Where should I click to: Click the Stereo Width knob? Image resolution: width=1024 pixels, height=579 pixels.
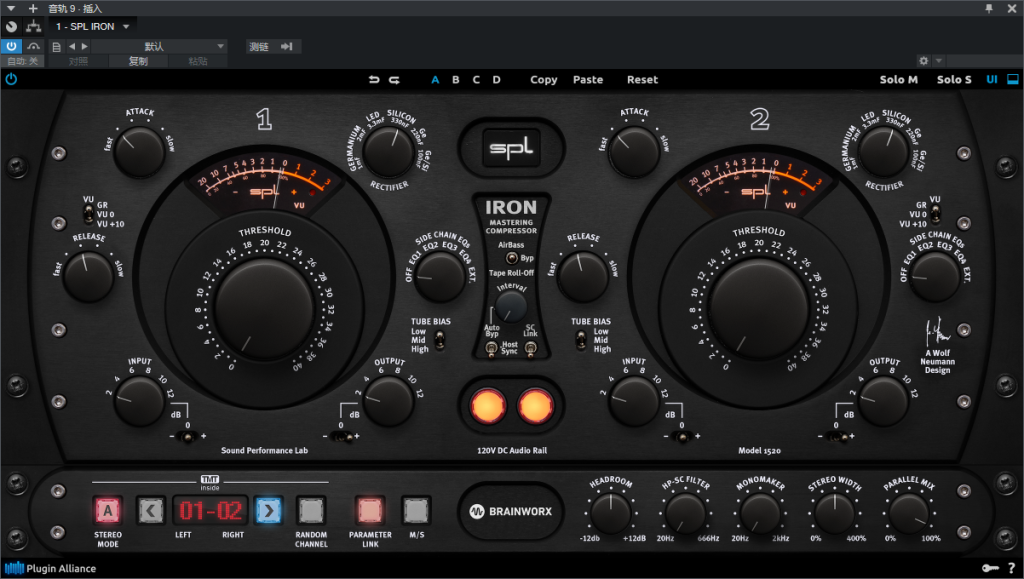tap(835, 513)
